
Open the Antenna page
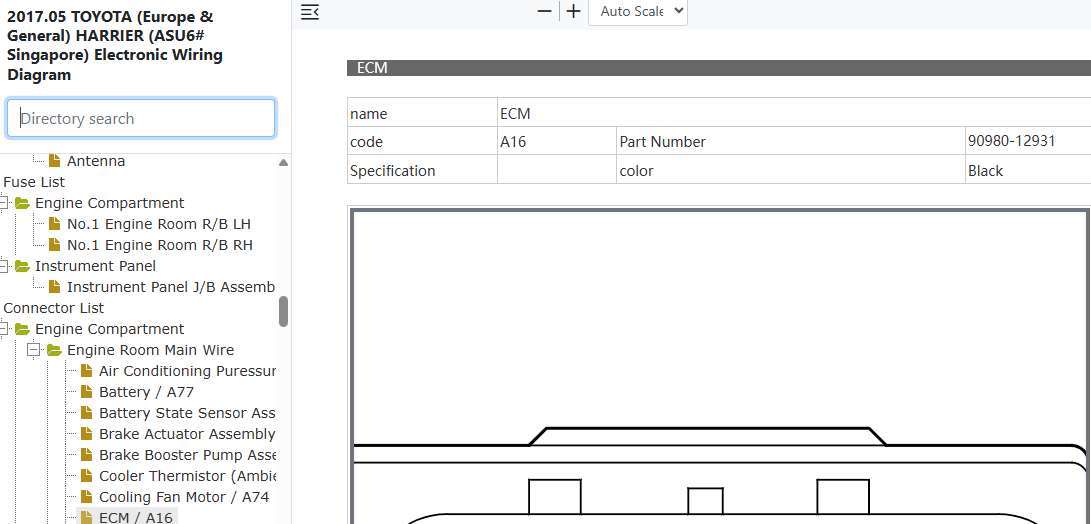tap(96, 161)
